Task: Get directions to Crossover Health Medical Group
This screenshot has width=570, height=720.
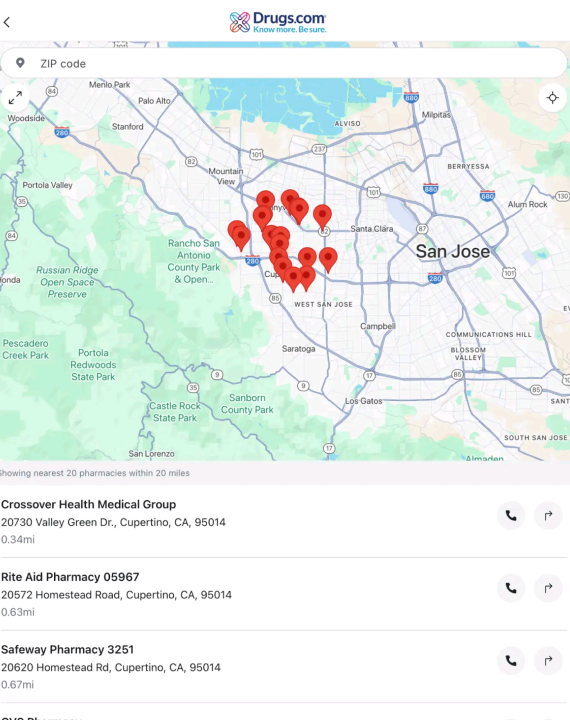Action: pos(548,516)
